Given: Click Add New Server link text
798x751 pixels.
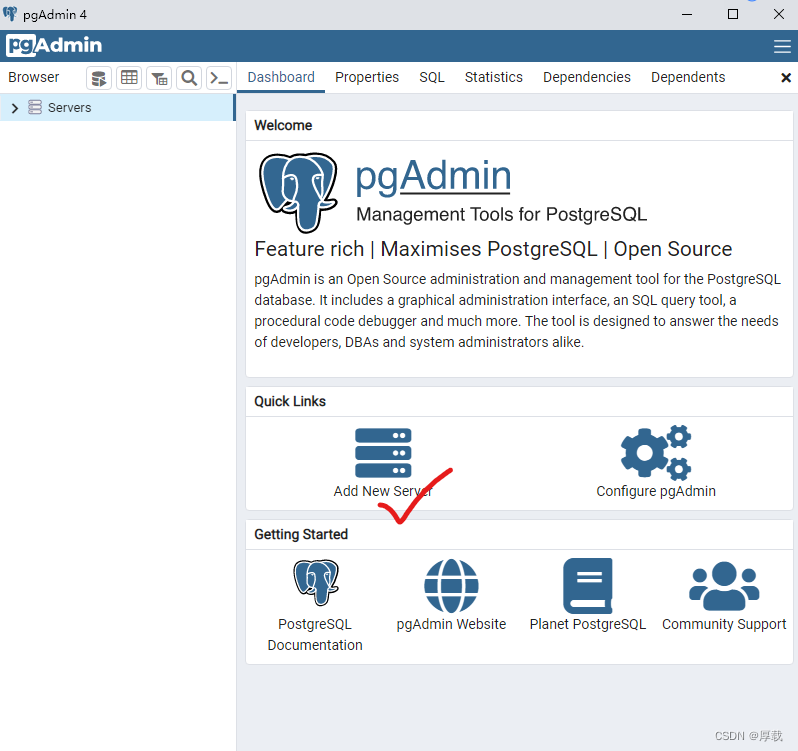Looking at the screenshot, I should (x=383, y=491).
